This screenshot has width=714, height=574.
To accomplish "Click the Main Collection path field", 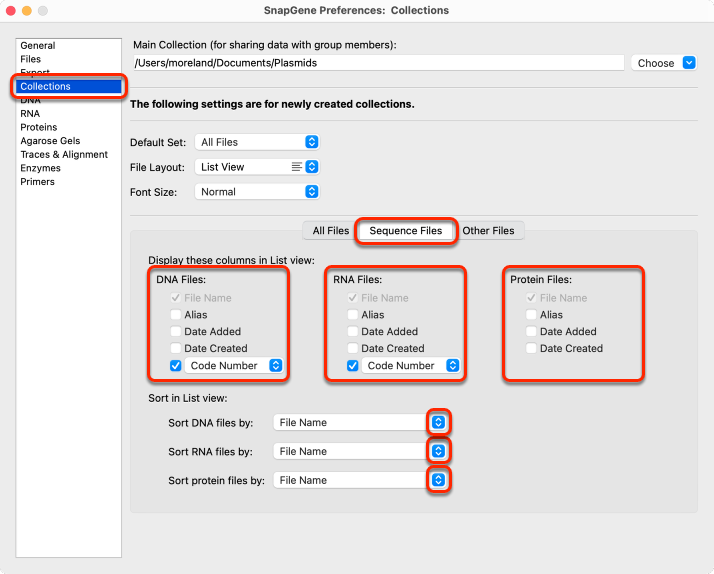I will click(x=378, y=63).
